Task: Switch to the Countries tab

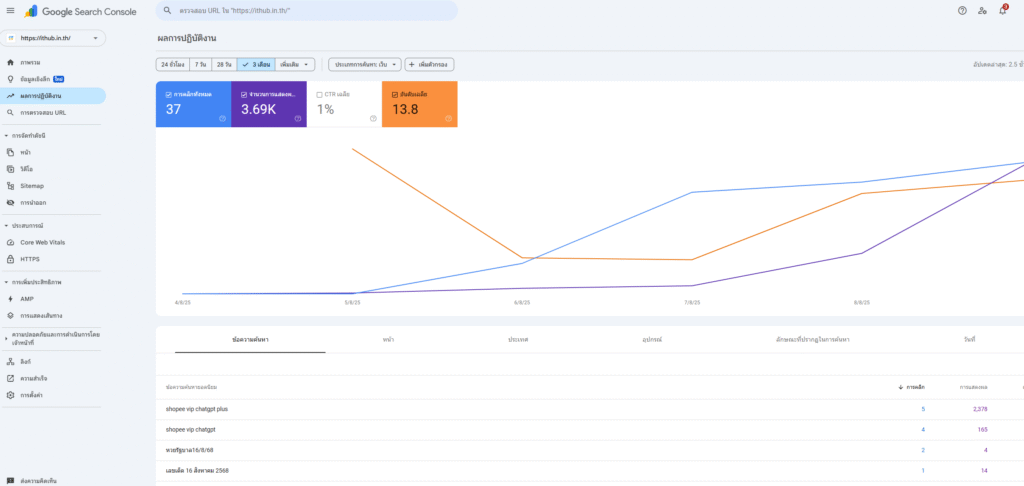Action: coord(519,340)
